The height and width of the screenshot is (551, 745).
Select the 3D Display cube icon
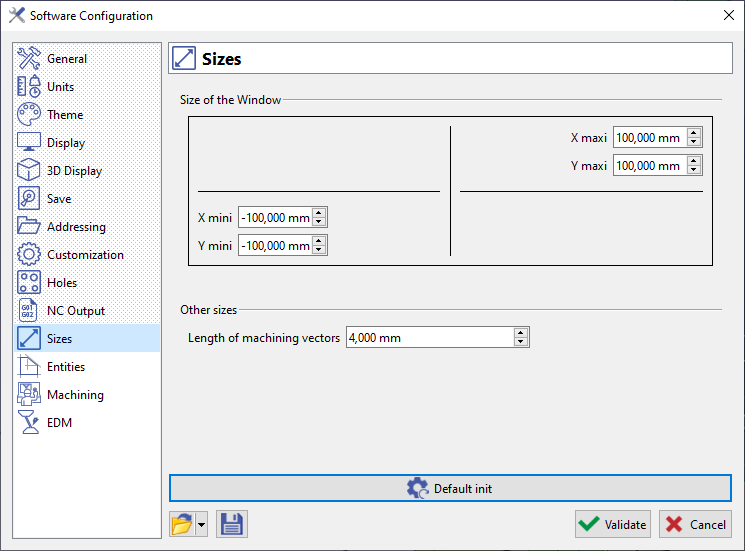29,171
